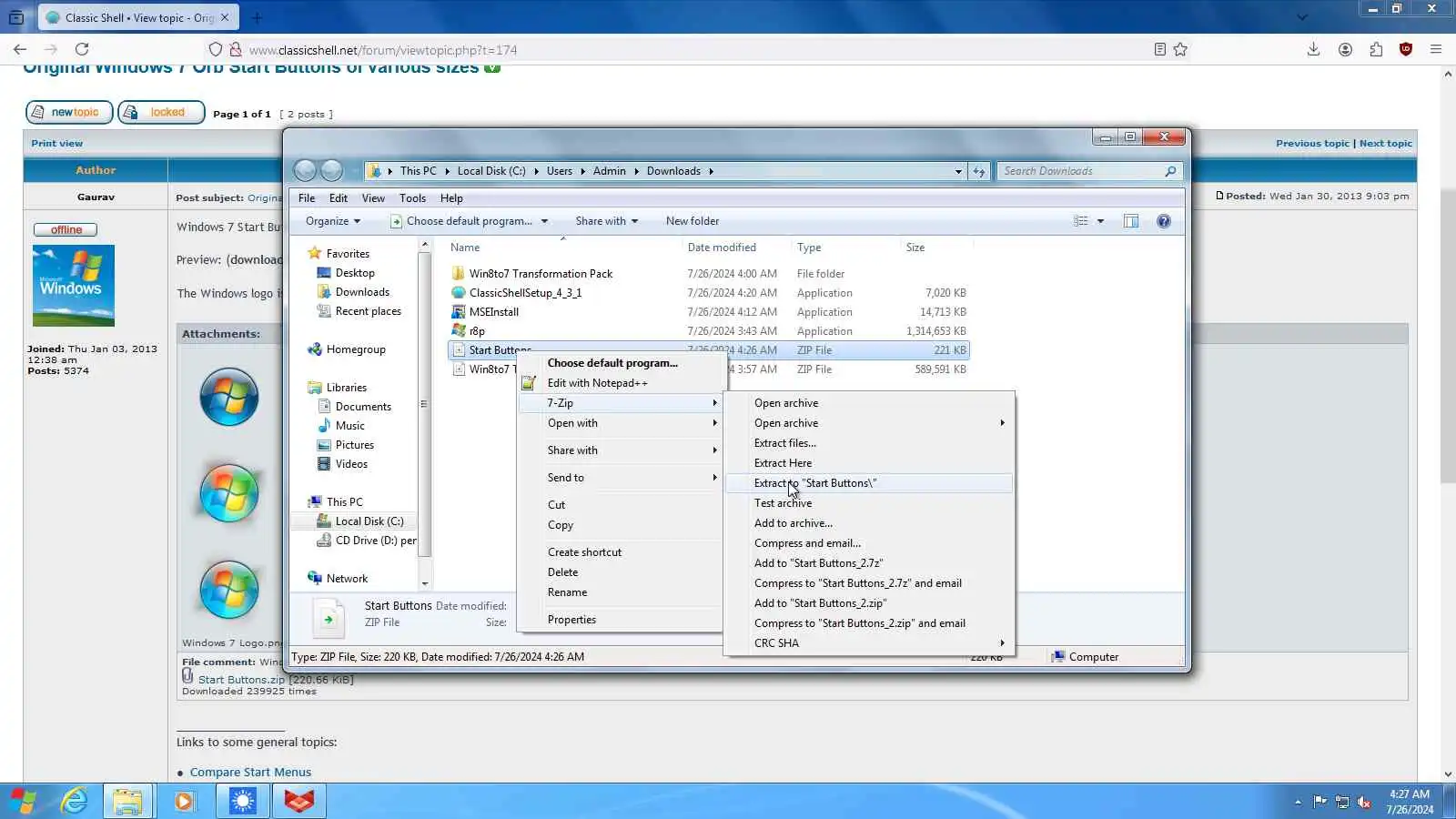Open the browser extensions puzzle icon

[x=1376, y=49]
